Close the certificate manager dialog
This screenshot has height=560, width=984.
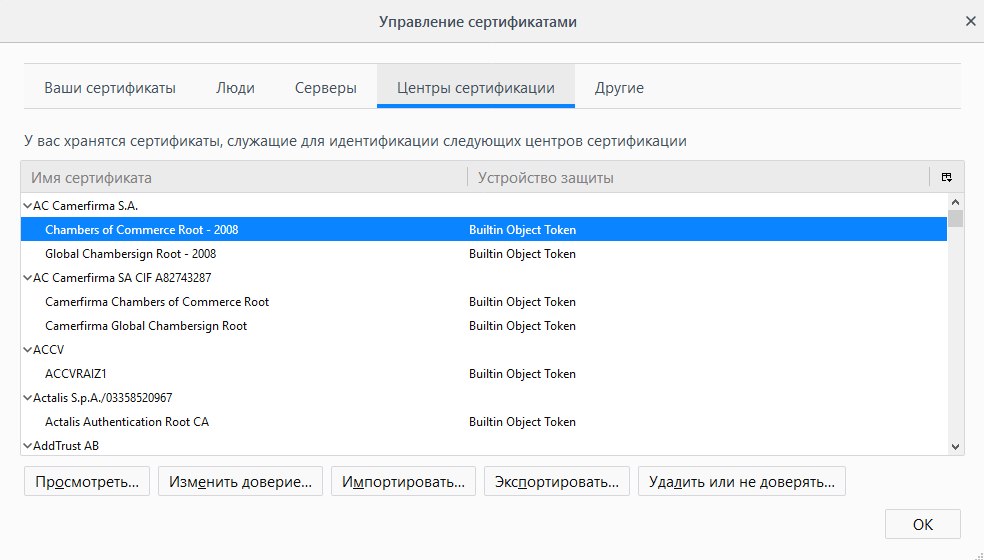[970, 21]
